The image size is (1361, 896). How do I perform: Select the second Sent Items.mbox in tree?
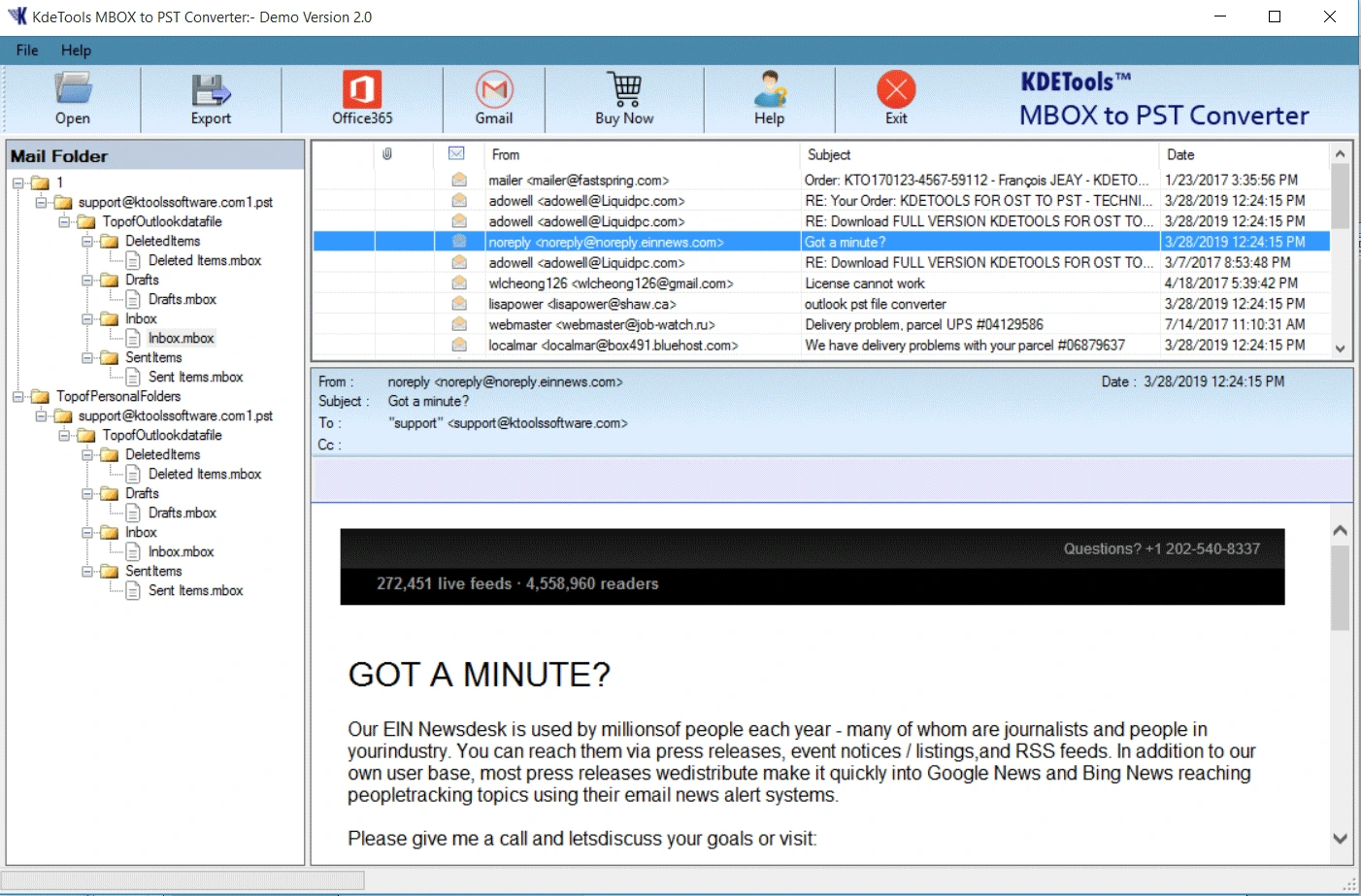pos(195,590)
